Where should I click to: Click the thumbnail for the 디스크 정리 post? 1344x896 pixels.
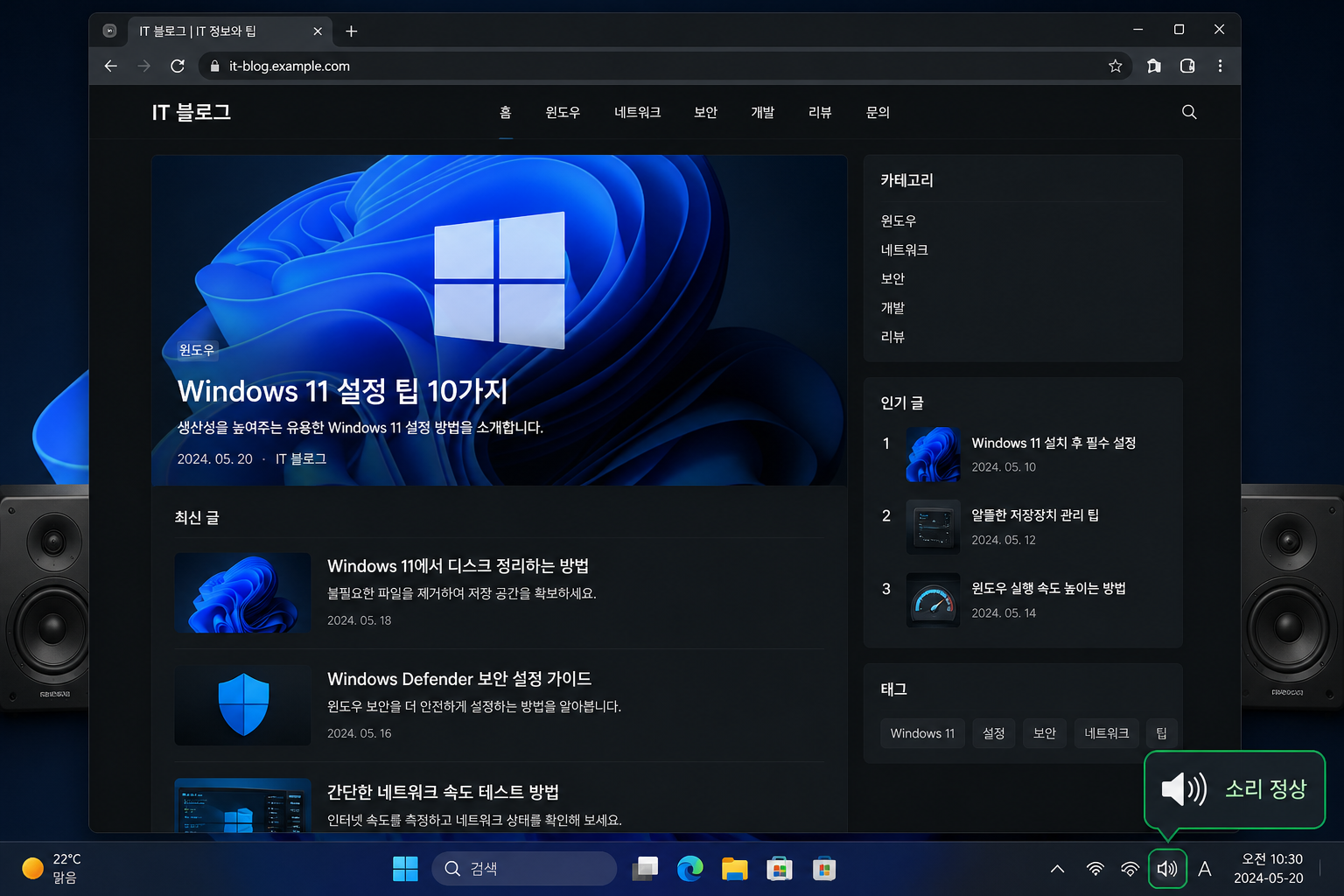pyautogui.click(x=242, y=592)
